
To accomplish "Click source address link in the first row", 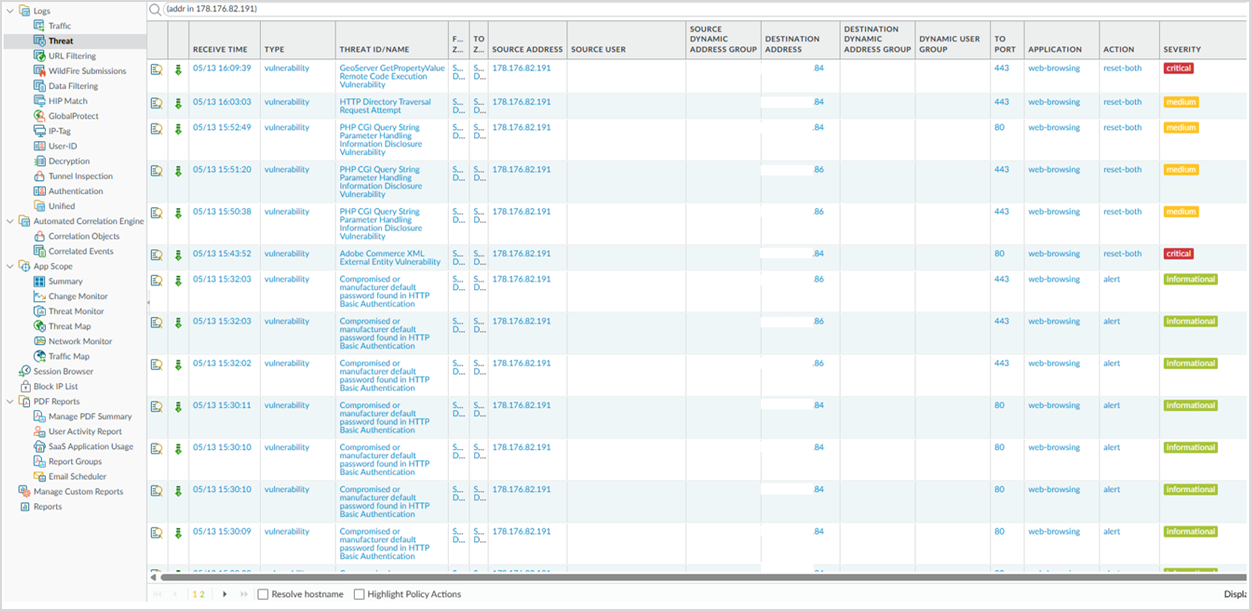I will click(521, 68).
